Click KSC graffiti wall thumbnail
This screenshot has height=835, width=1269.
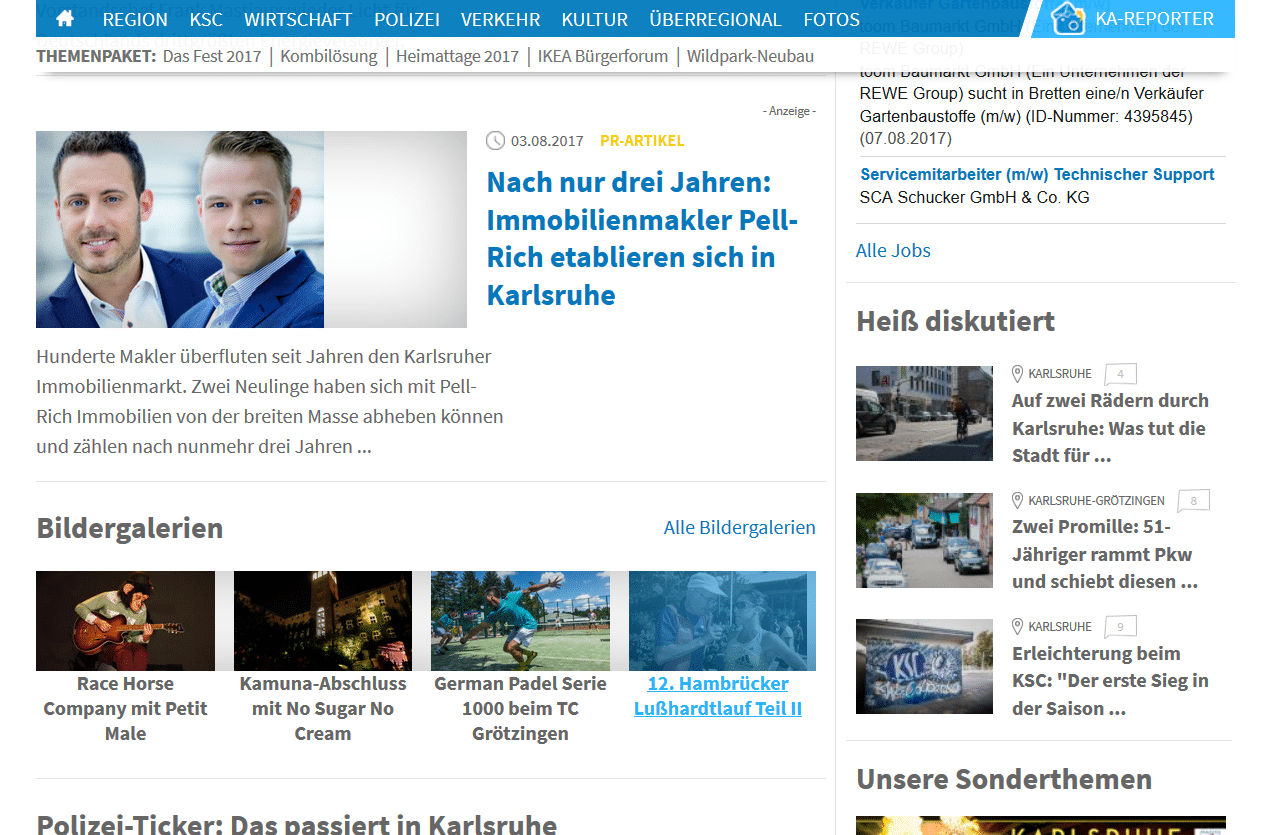click(x=924, y=666)
